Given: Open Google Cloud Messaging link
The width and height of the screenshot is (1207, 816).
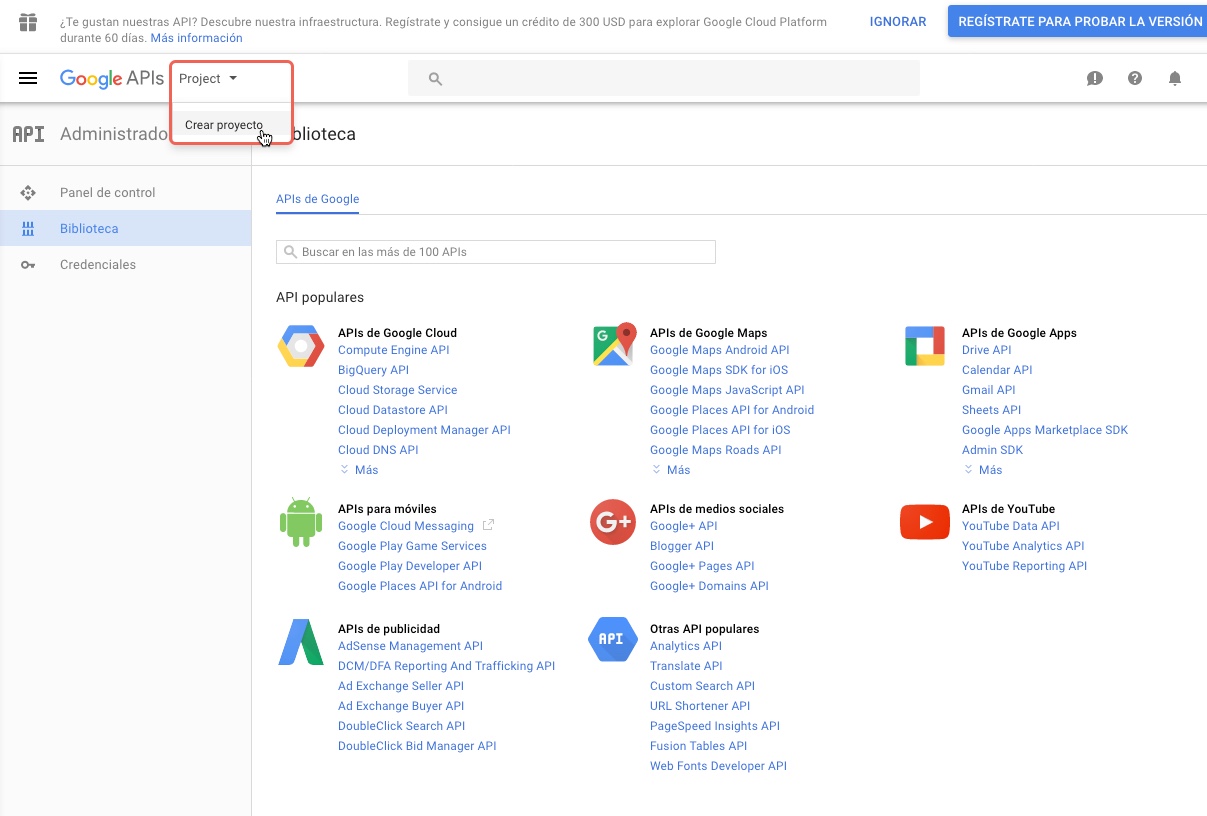Looking at the screenshot, I should (406, 526).
